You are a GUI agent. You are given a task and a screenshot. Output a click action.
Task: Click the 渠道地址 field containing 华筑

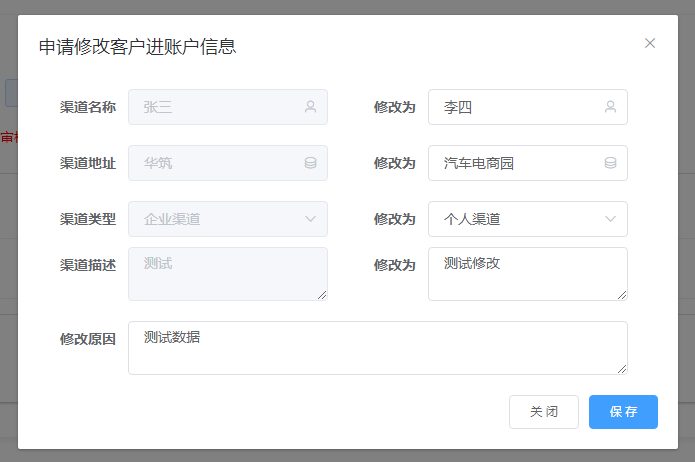(215, 163)
